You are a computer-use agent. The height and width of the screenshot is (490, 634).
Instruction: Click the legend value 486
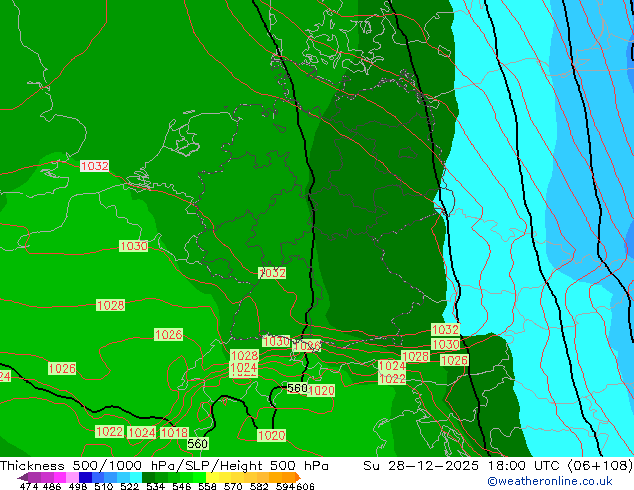(x=52, y=486)
